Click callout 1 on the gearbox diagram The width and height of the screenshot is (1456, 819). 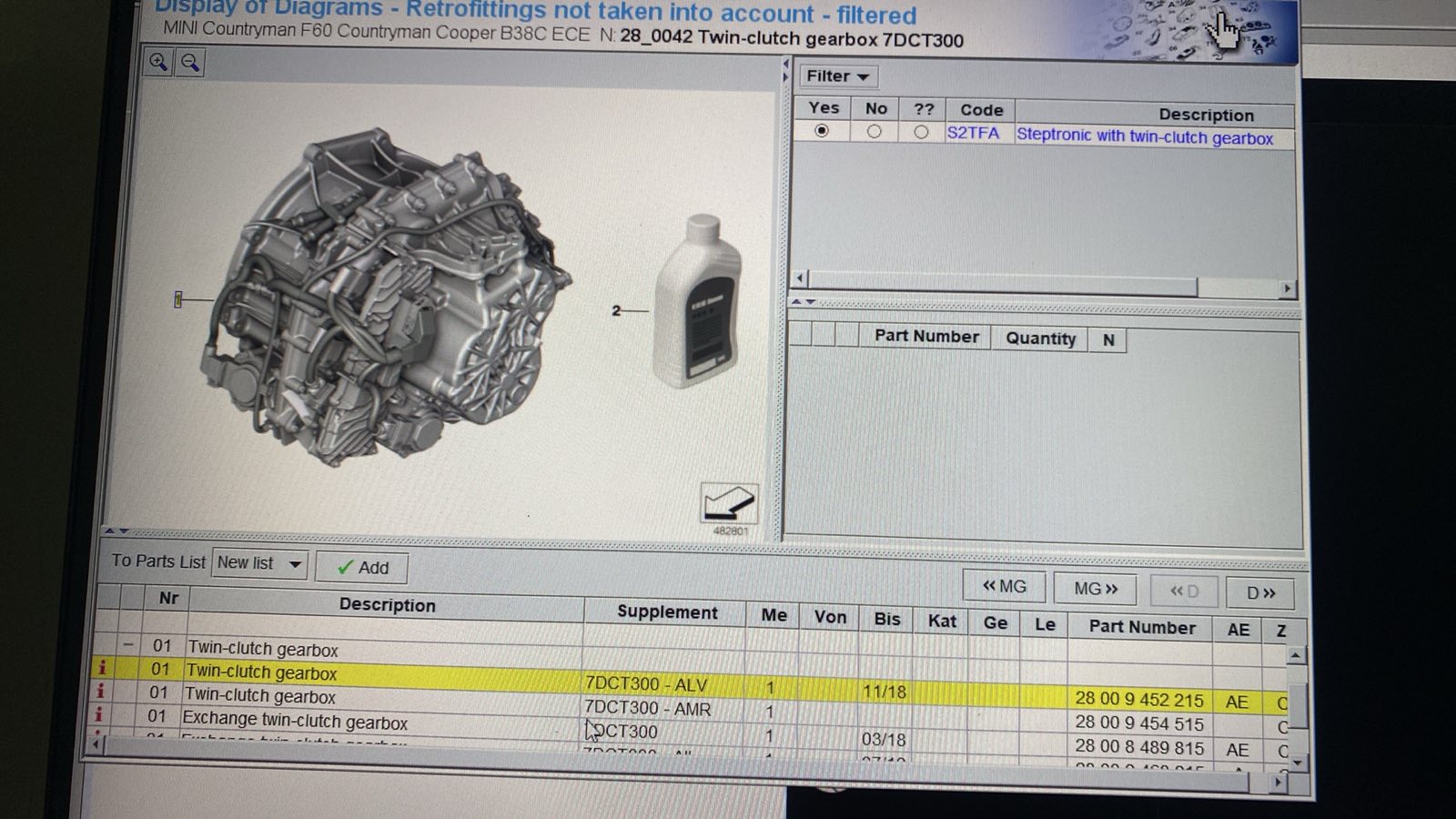(178, 298)
